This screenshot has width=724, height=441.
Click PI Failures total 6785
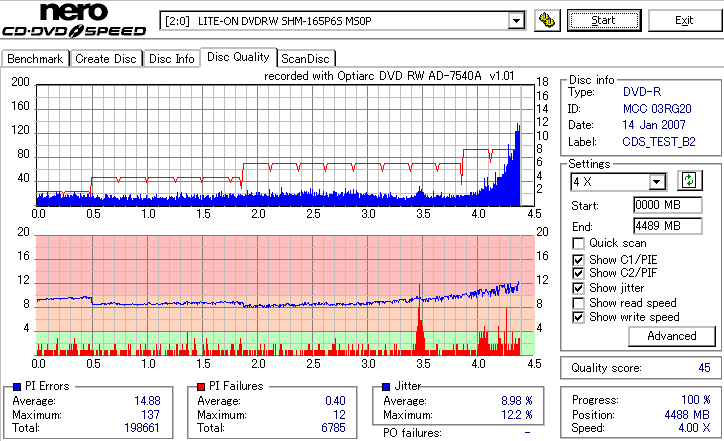pos(333,428)
